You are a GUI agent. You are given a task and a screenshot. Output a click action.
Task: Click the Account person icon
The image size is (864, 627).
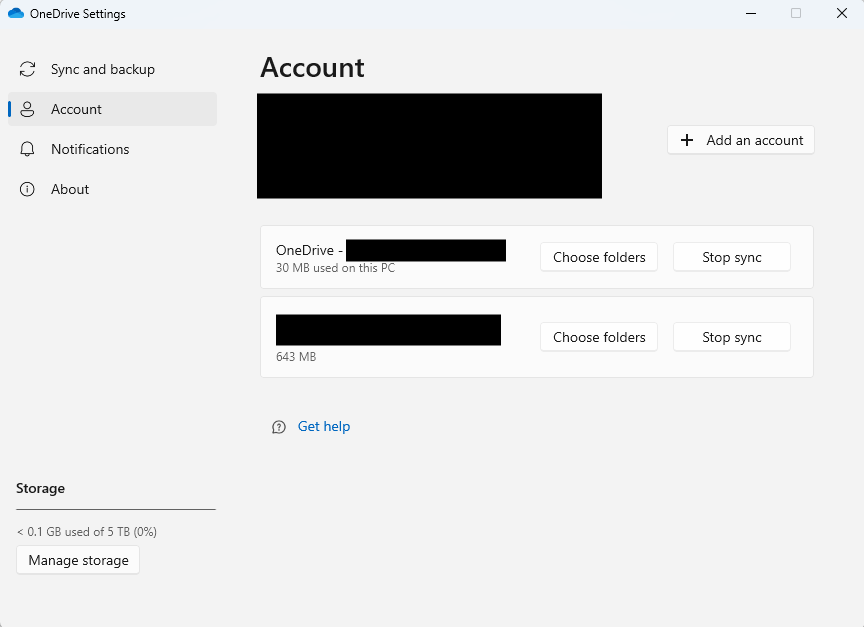(x=27, y=109)
